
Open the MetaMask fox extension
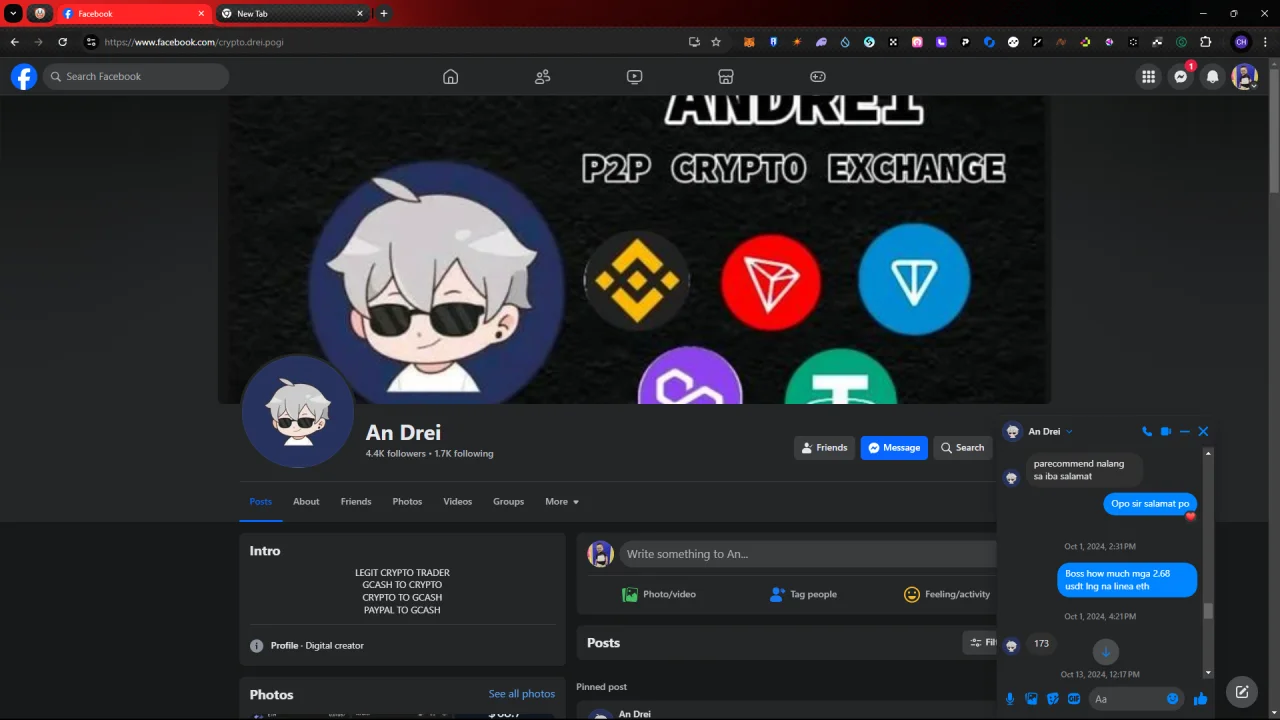point(749,42)
